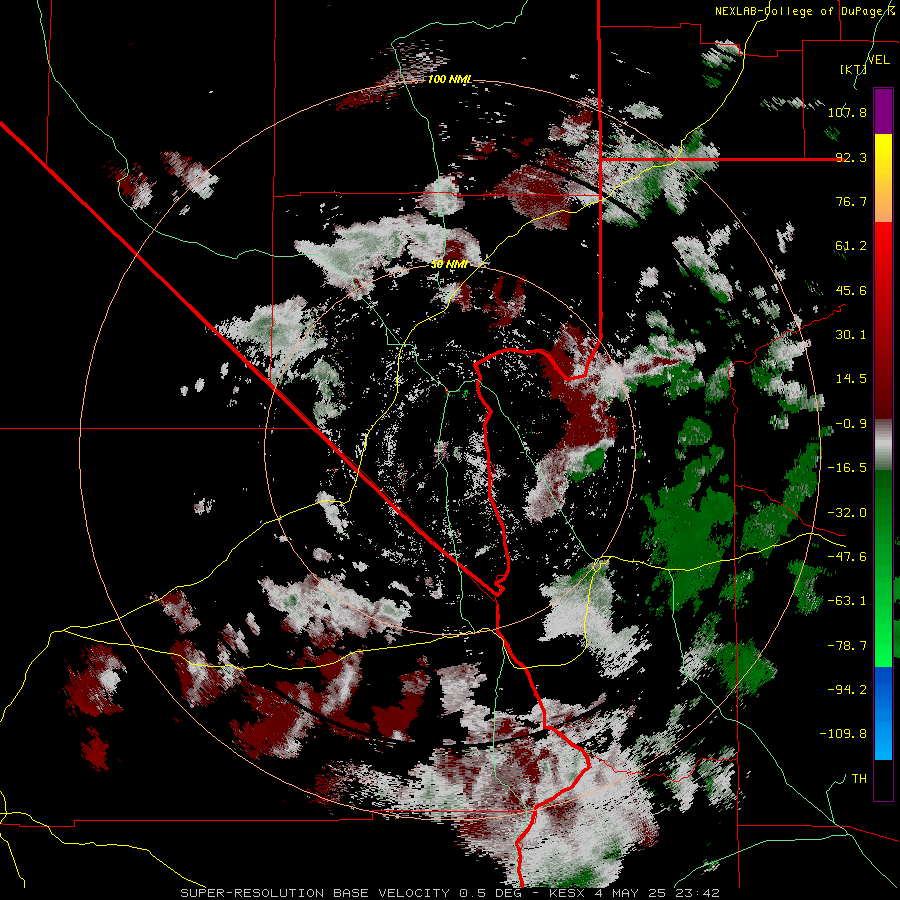The image size is (900, 900).
Task: Click the 107.8 value on the velocity scale
Action: [847, 112]
